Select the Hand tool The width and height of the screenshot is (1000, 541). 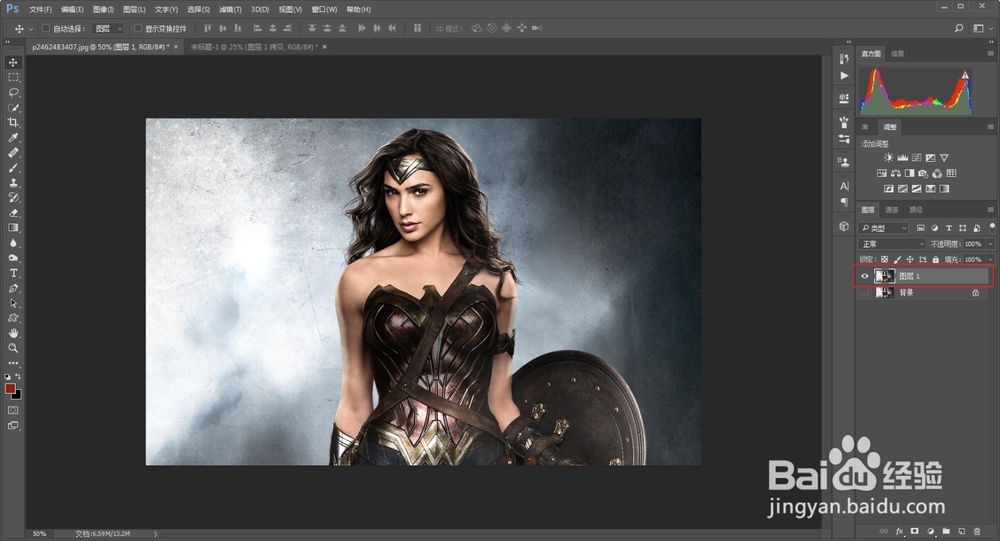tap(13, 333)
